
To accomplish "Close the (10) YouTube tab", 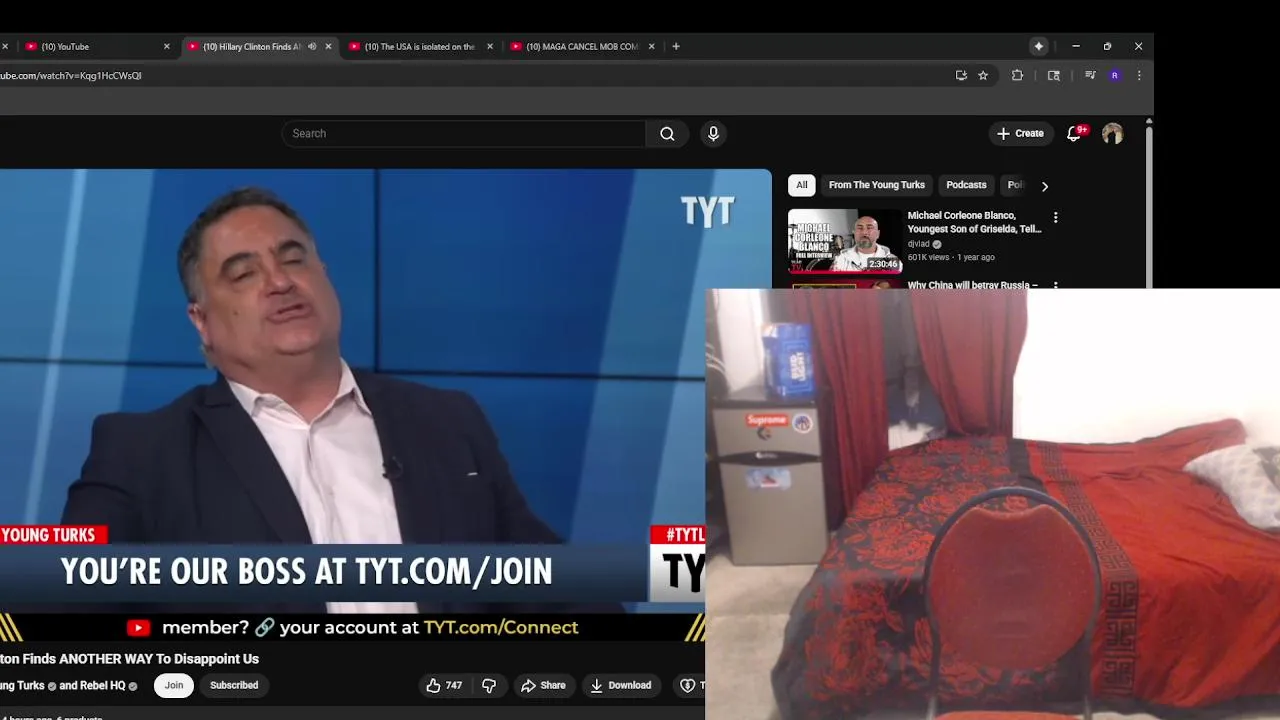I will (x=167, y=46).
